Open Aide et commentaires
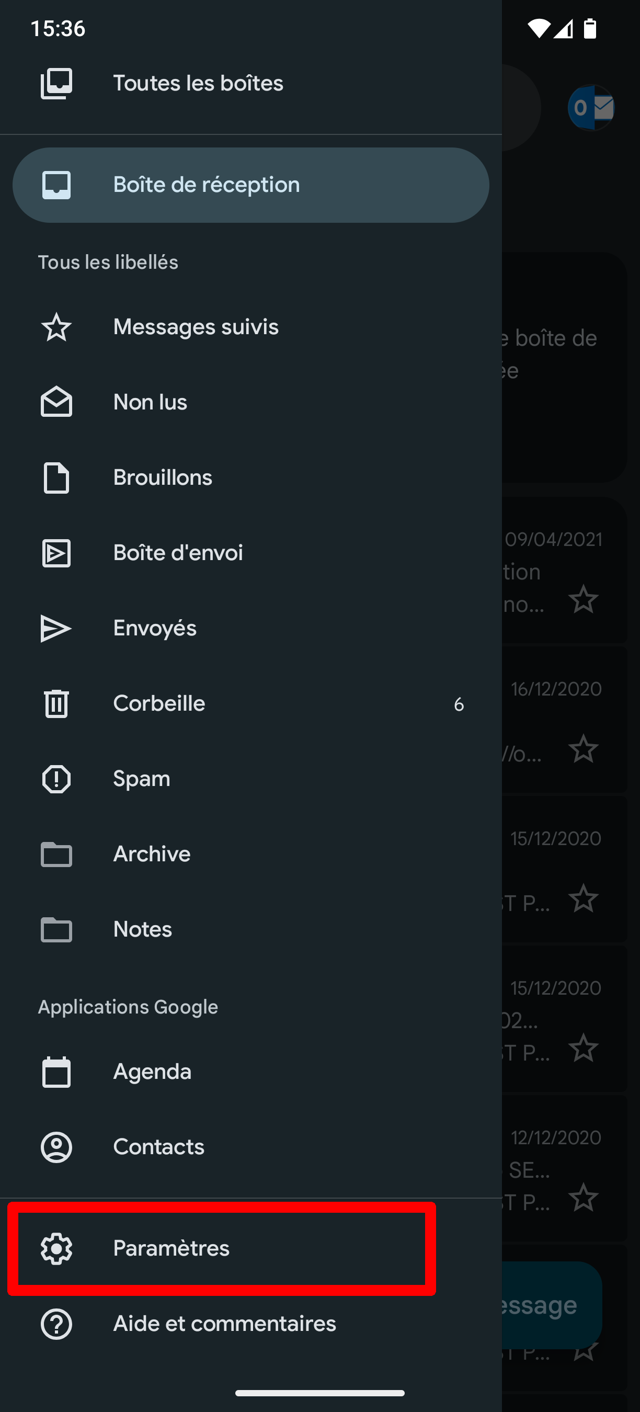This screenshot has width=640, height=1412. (251, 1324)
